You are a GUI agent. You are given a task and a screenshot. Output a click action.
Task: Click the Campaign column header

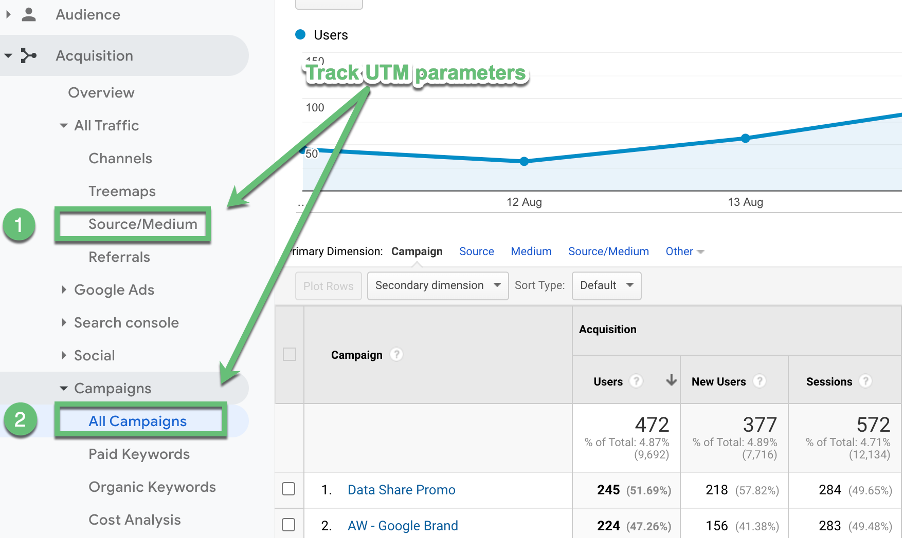coord(357,355)
